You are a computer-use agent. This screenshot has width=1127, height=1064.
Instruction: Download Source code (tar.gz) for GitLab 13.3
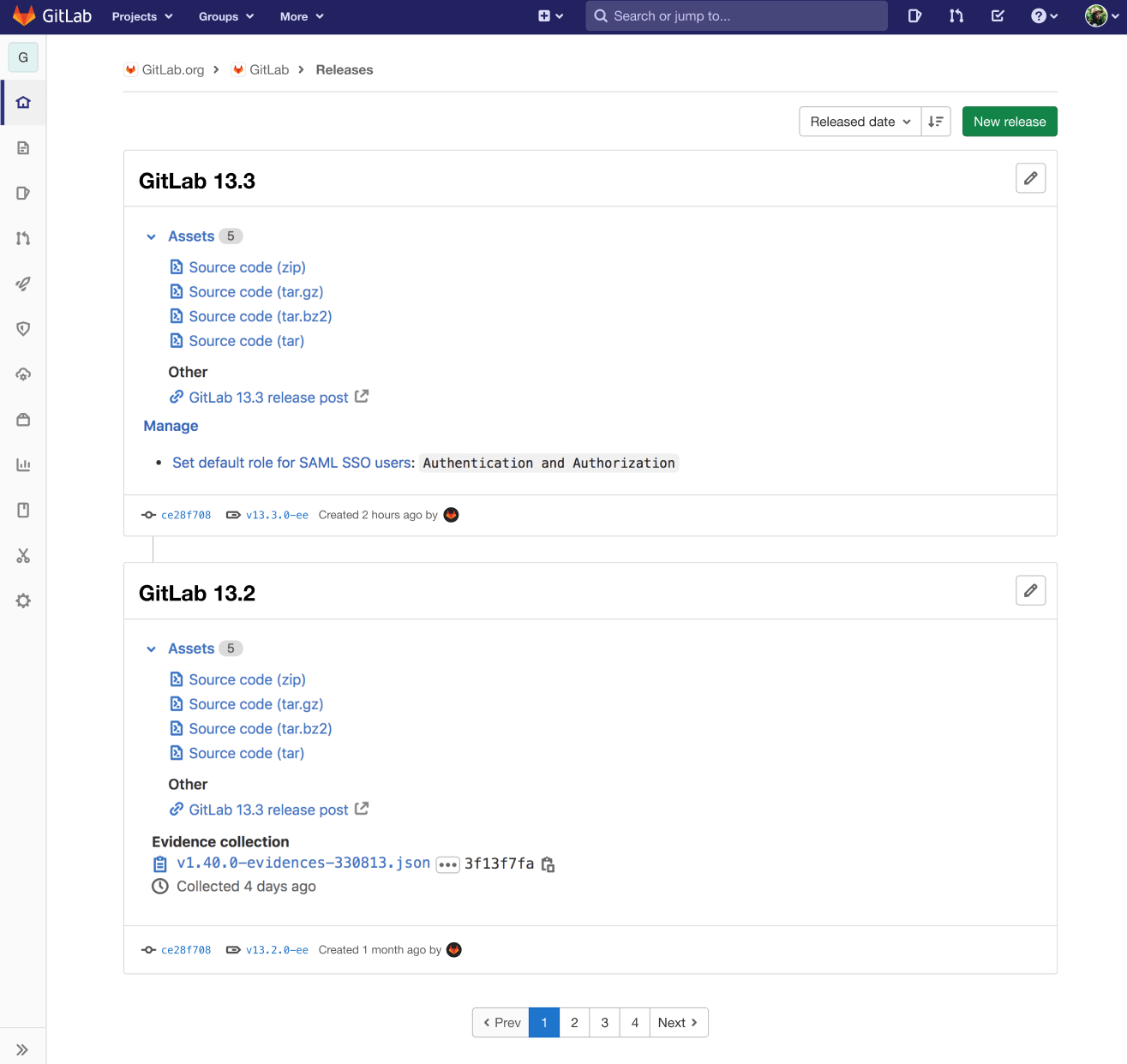[x=255, y=291]
